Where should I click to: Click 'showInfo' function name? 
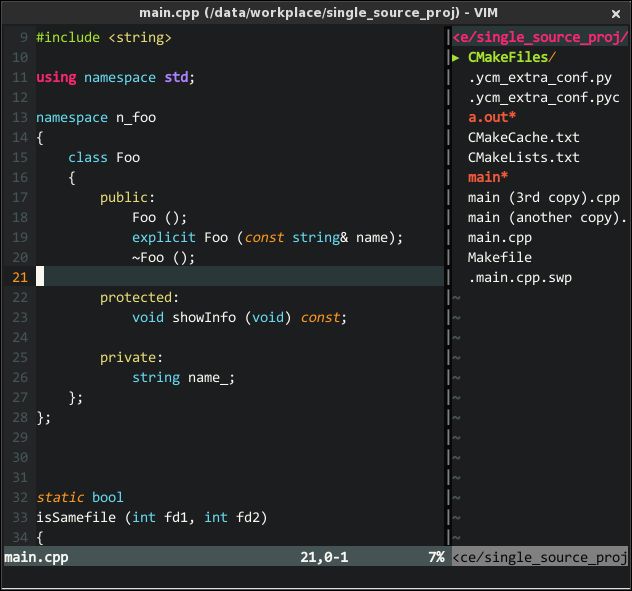(204, 317)
